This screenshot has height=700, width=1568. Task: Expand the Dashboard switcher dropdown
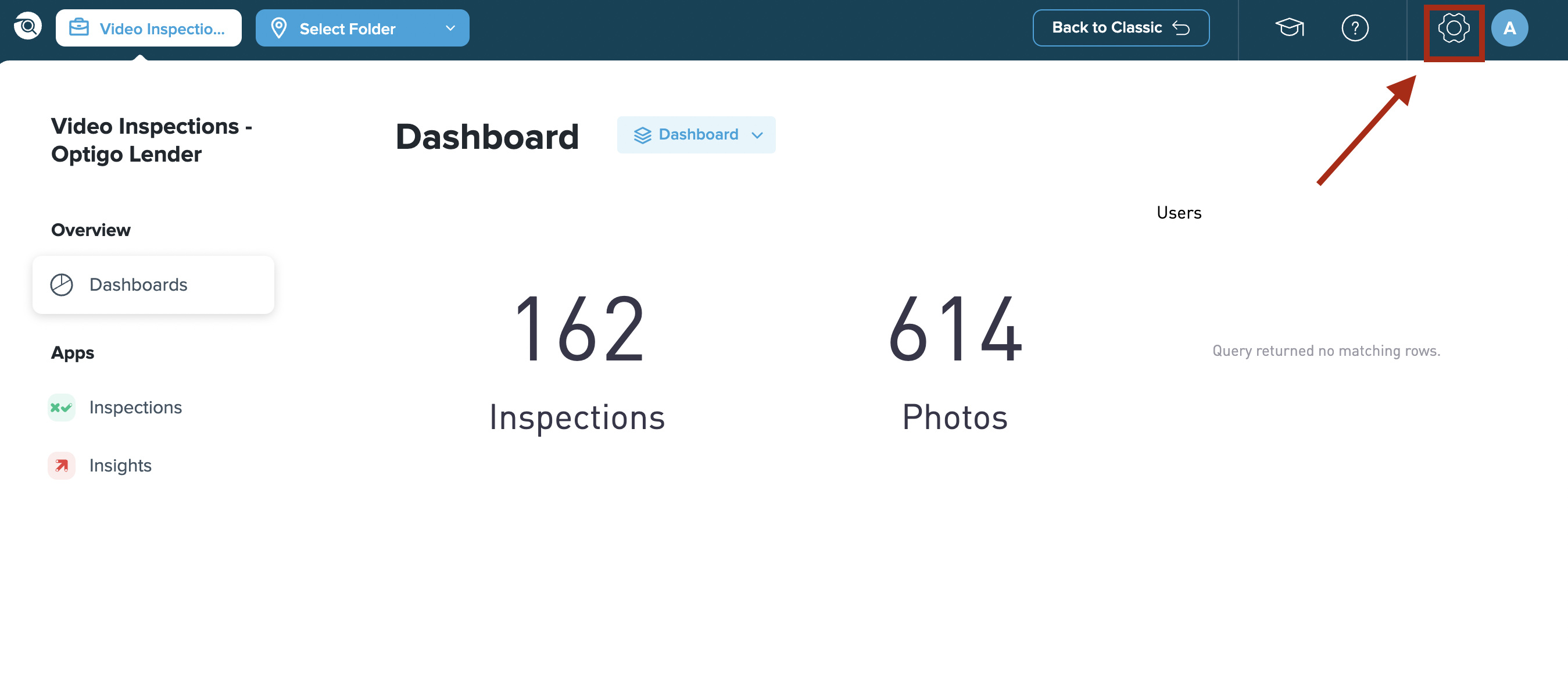[x=696, y=134]
